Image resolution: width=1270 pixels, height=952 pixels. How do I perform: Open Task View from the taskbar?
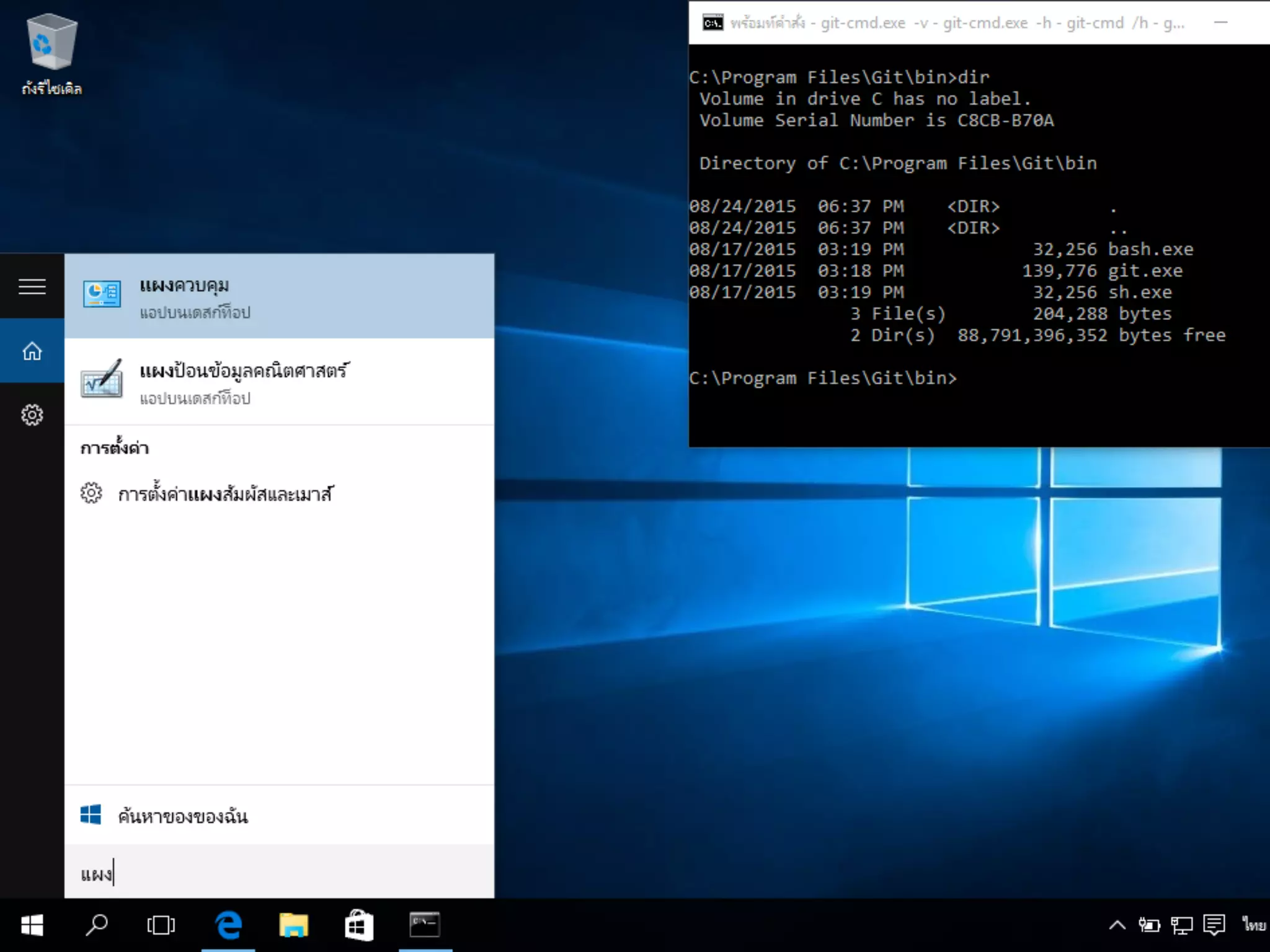[161, 925]
